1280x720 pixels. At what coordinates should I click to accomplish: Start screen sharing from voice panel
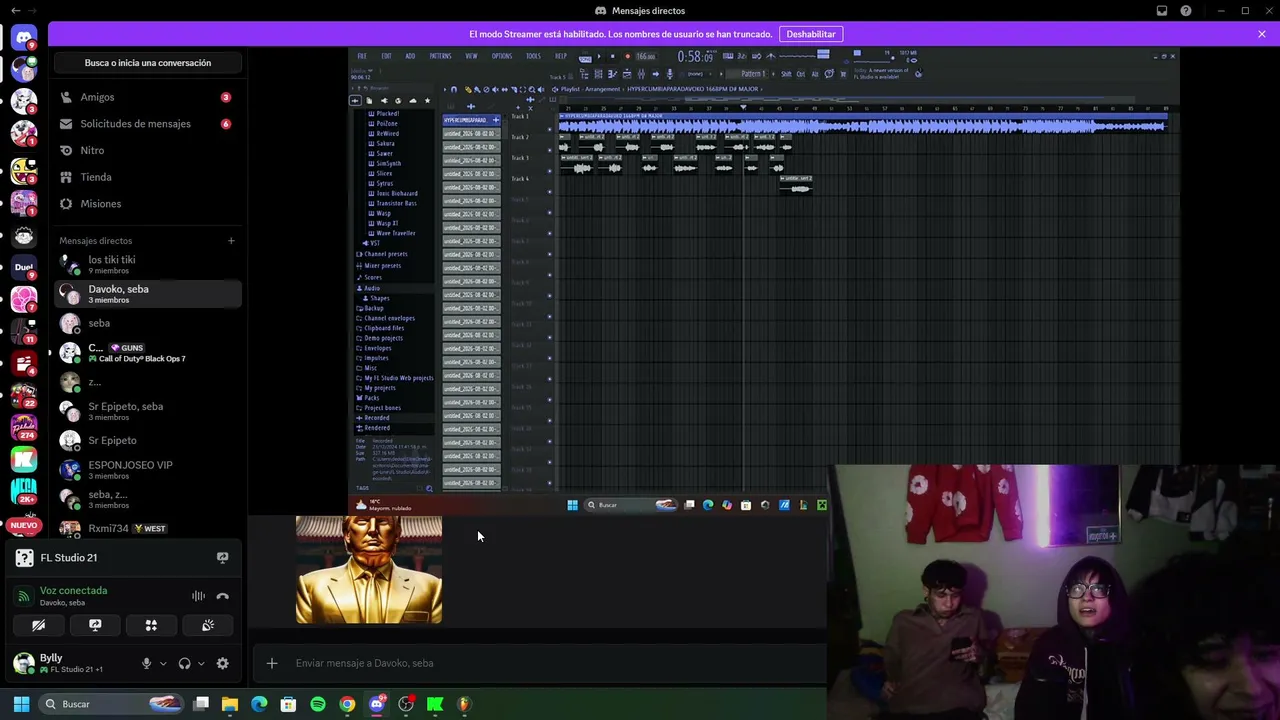[95, 625]
